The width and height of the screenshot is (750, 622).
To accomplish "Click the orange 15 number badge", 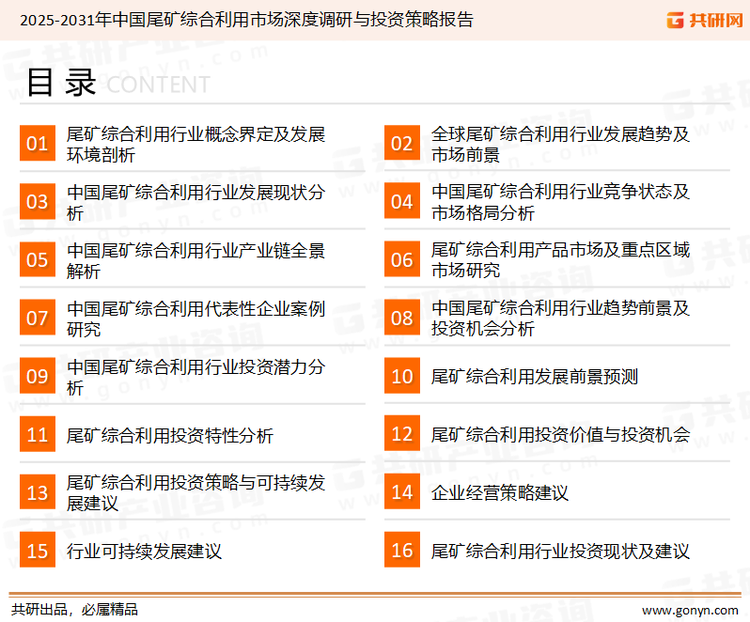I will [37, 550].
